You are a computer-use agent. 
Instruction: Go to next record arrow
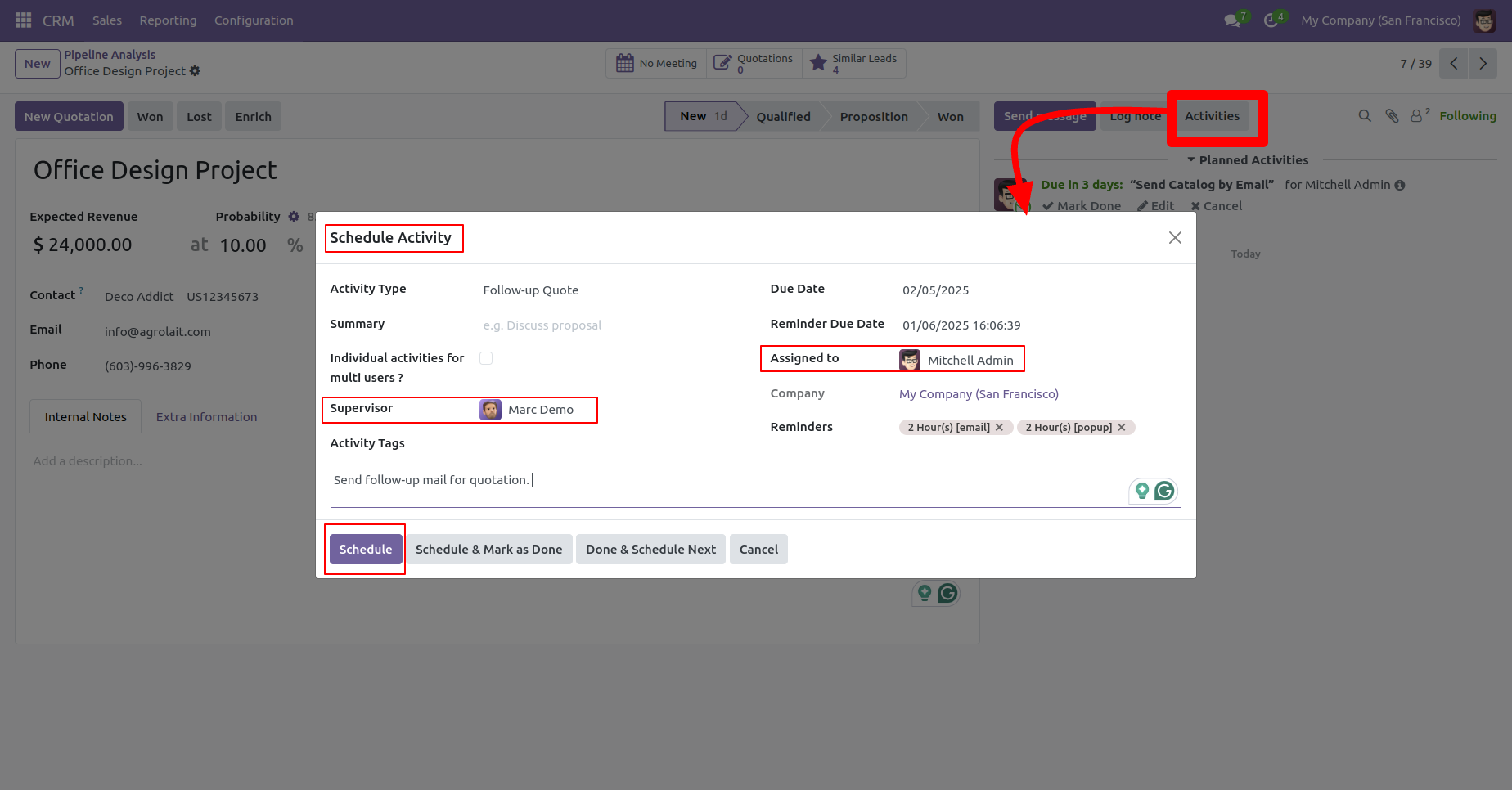[x=1483, y=64]
